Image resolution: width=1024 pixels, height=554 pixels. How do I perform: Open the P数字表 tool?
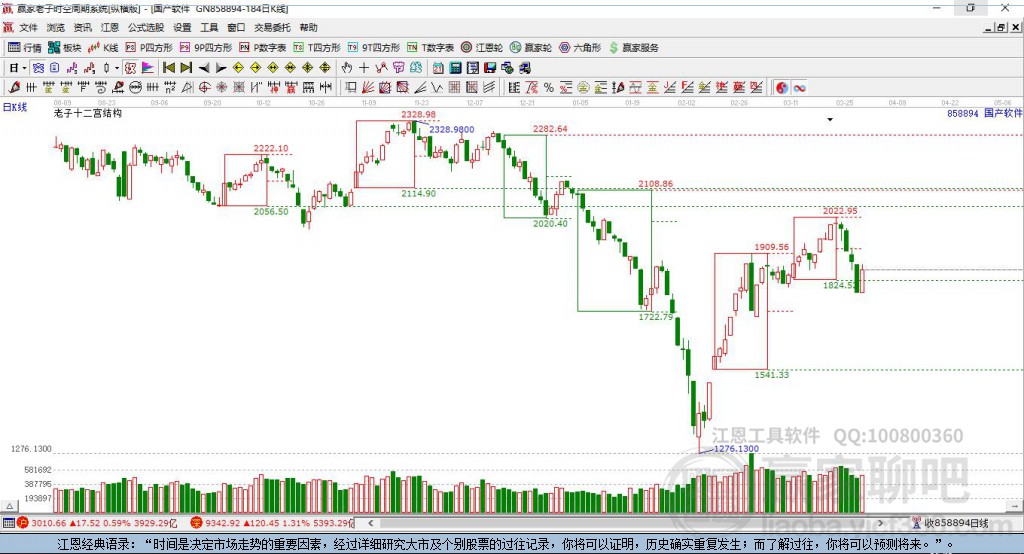coord(263,48)
